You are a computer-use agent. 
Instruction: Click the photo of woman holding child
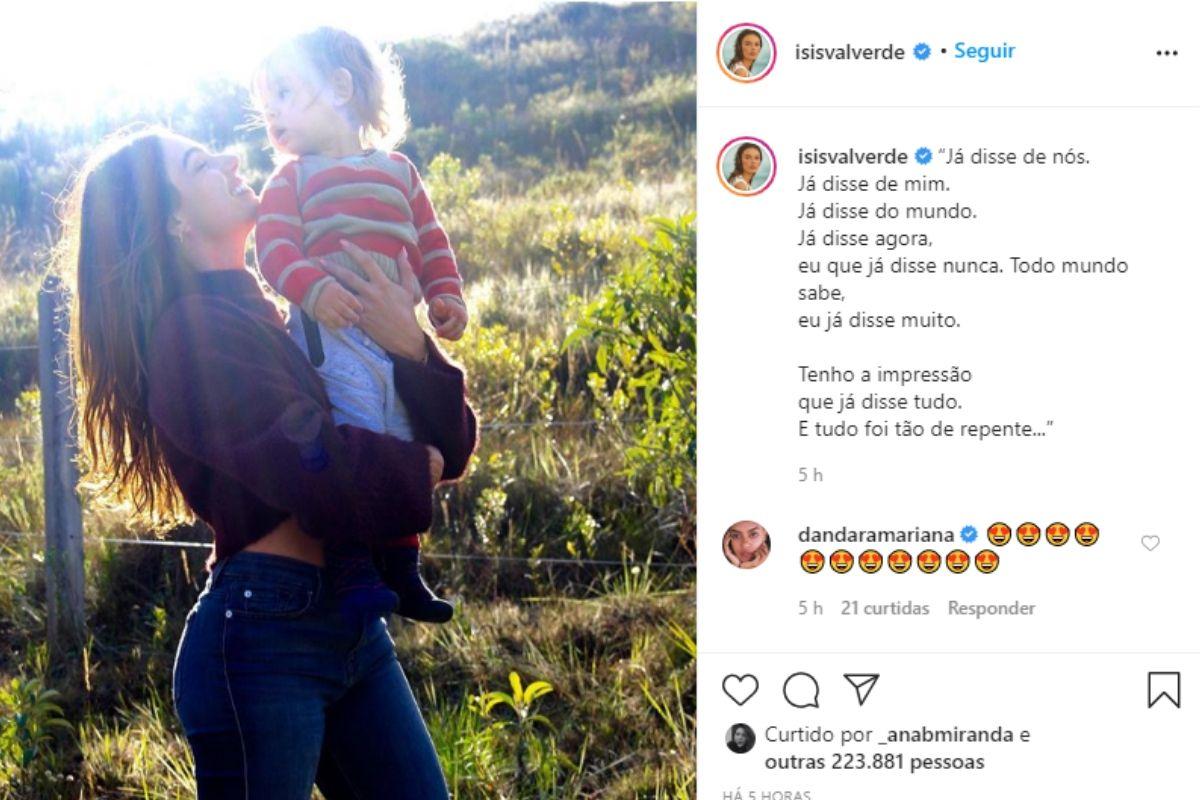click(x=348, y=400)
